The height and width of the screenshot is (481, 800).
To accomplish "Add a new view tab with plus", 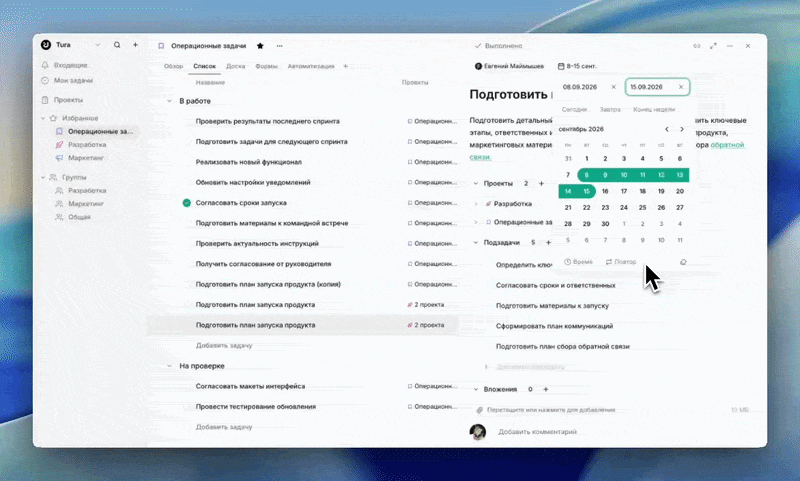I will [345, 66].
